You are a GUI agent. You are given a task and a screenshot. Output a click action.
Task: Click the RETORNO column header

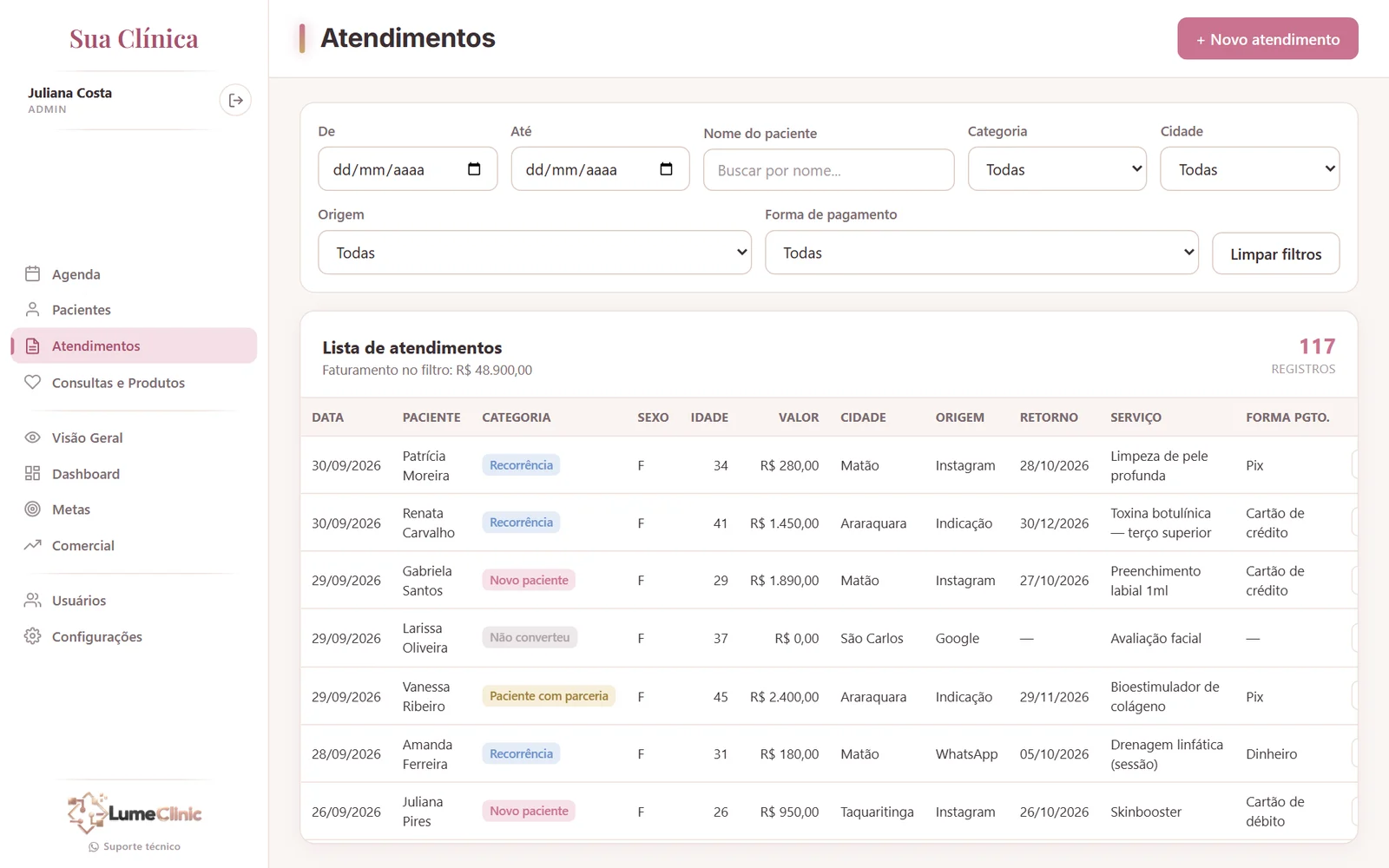click(x=1049, y=418)
